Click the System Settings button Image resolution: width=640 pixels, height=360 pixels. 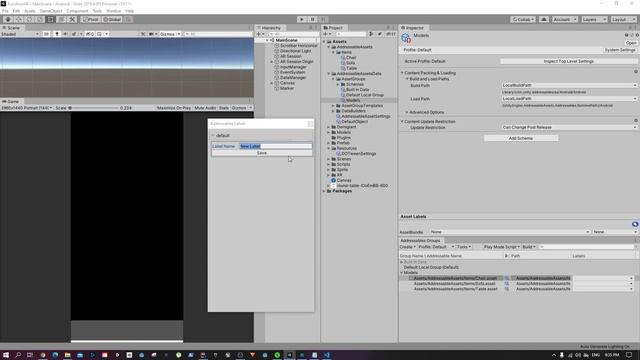coord(620,50)
